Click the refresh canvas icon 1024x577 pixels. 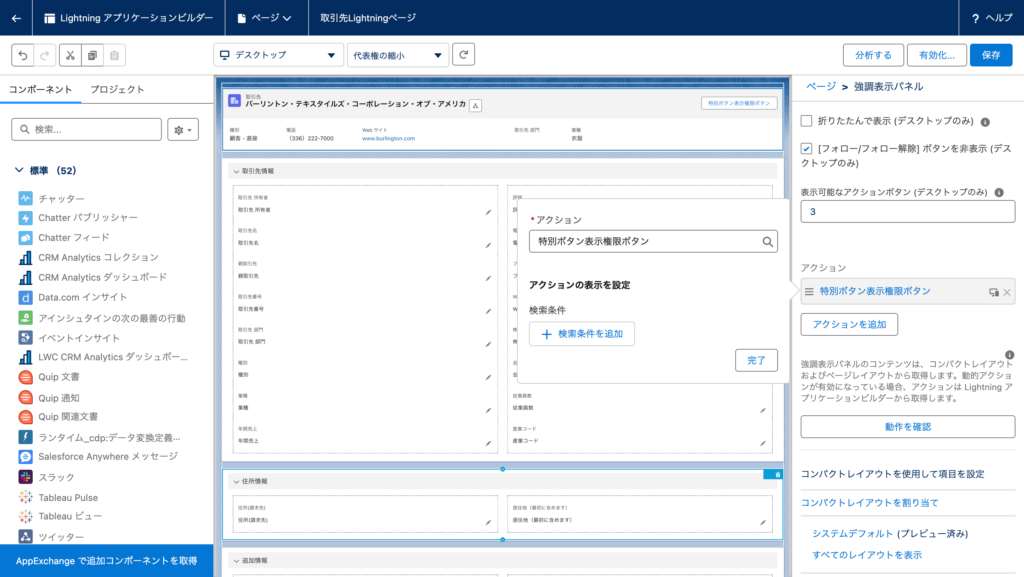464,55
